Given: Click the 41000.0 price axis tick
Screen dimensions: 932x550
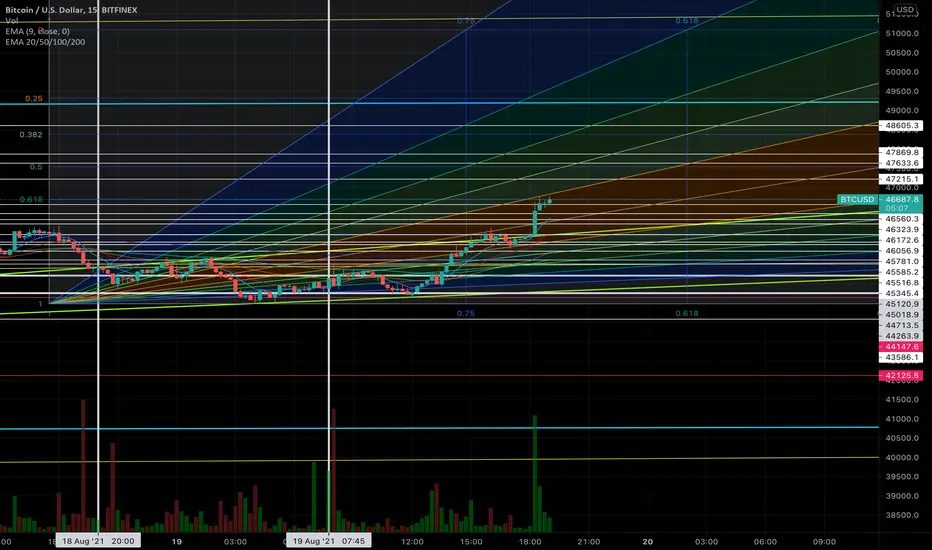Looking at the screenshot, I should point(902,419).
